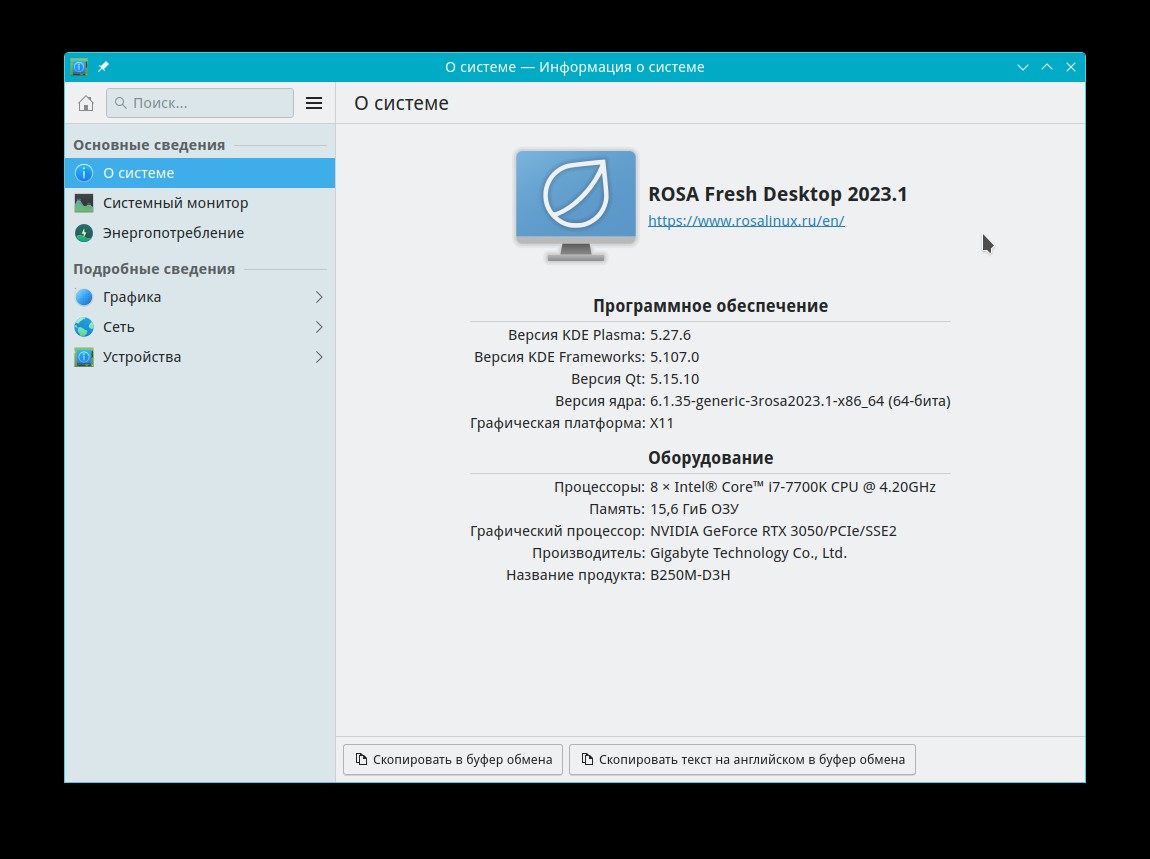Focus the Поиск search field

pyautogui.click(x=199, y=103)
